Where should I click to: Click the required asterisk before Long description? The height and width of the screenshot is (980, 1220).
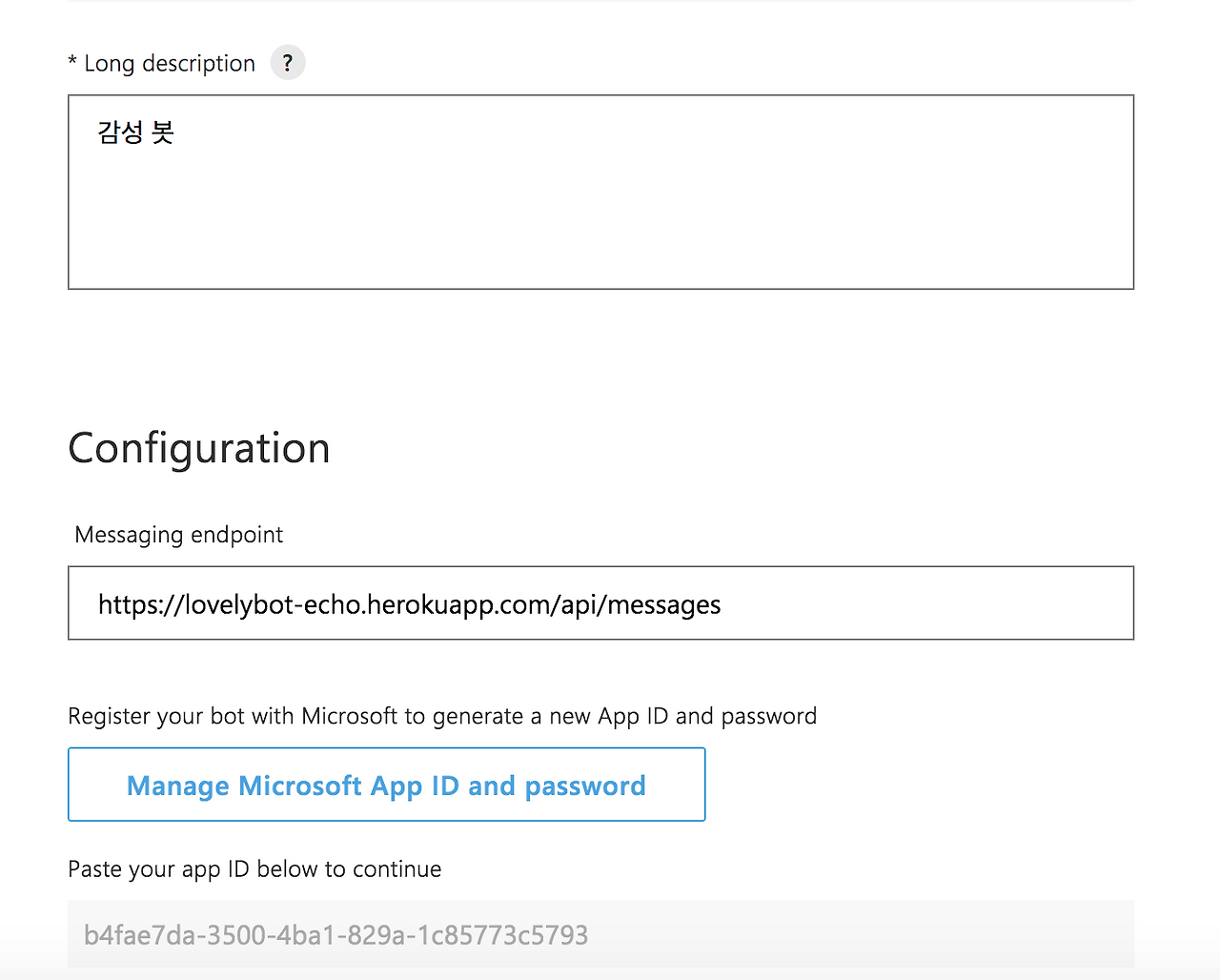pyautogui.click(x=72, y=63)
